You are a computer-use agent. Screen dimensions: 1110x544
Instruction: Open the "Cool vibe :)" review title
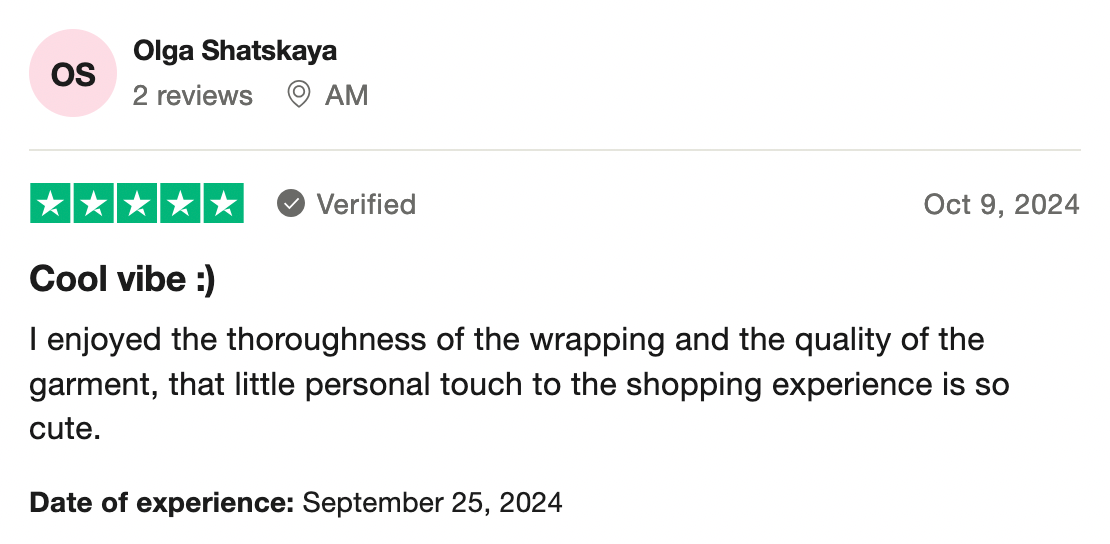pos(122,279)
